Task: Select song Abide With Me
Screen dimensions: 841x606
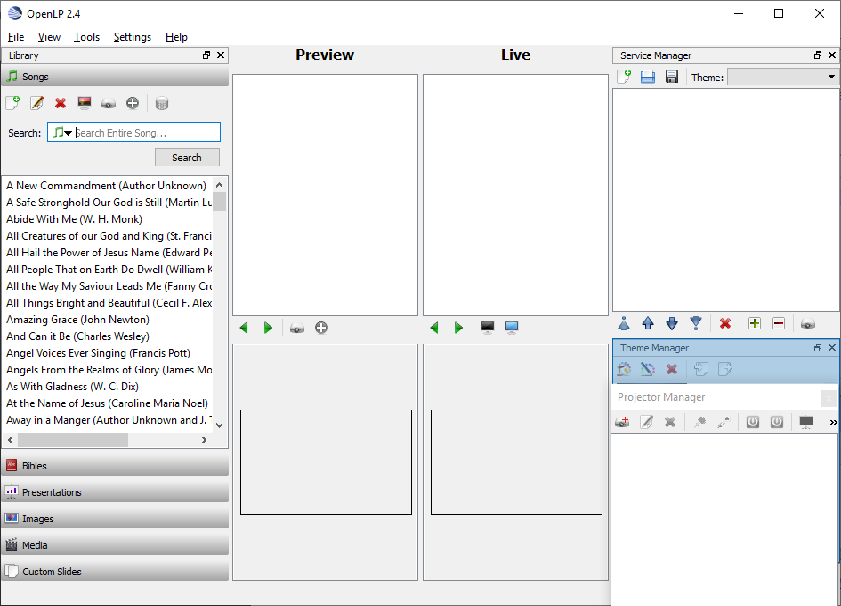Action: 74,219
